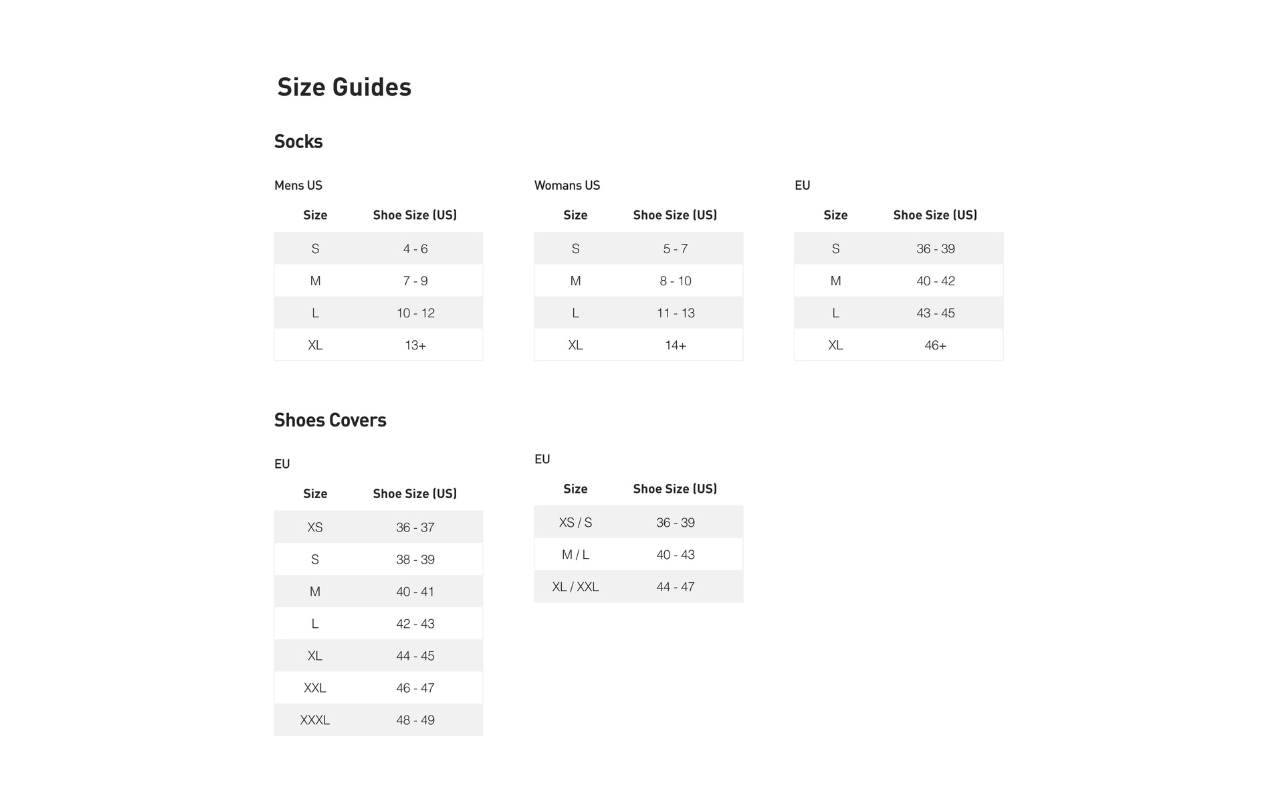1280x800 pixels.
Task: Click the Size Guides page heading
Action: coord(344,87)
